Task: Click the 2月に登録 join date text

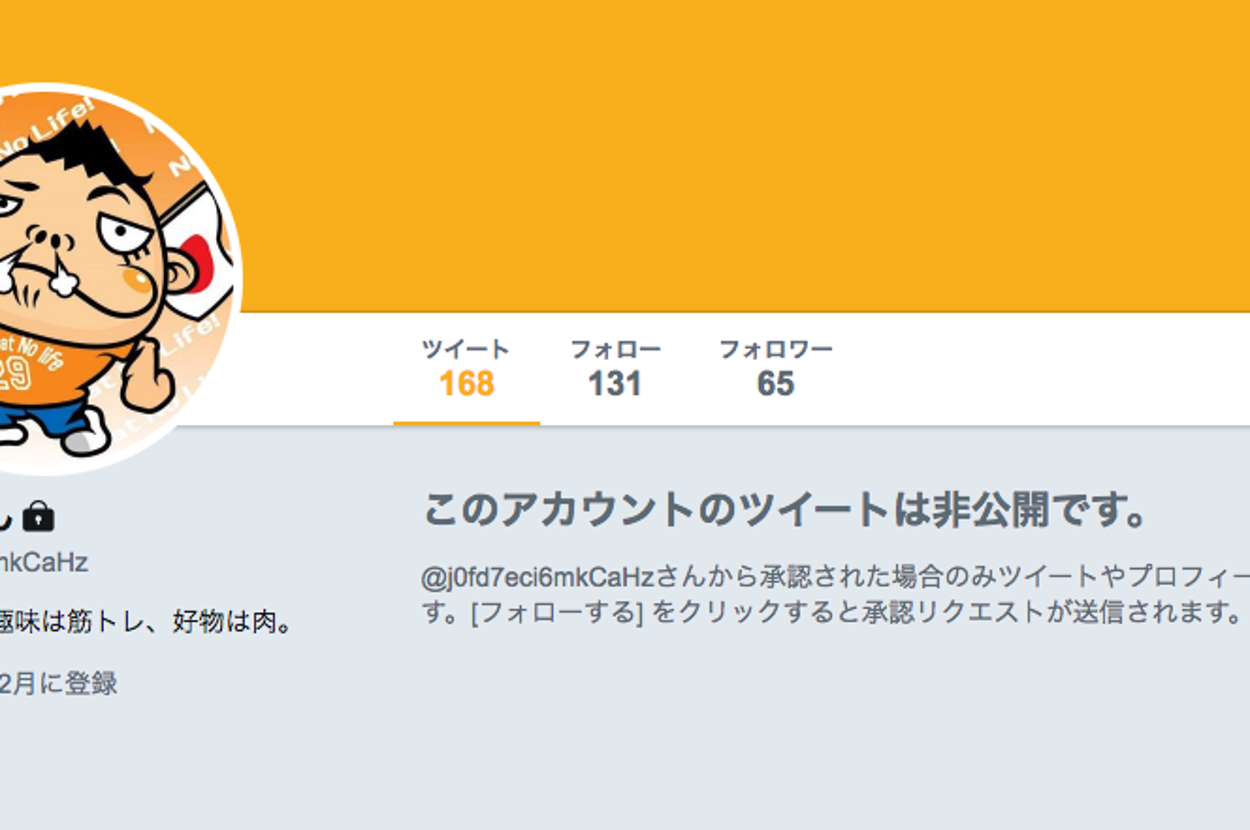Action: (x=58, y=684)
